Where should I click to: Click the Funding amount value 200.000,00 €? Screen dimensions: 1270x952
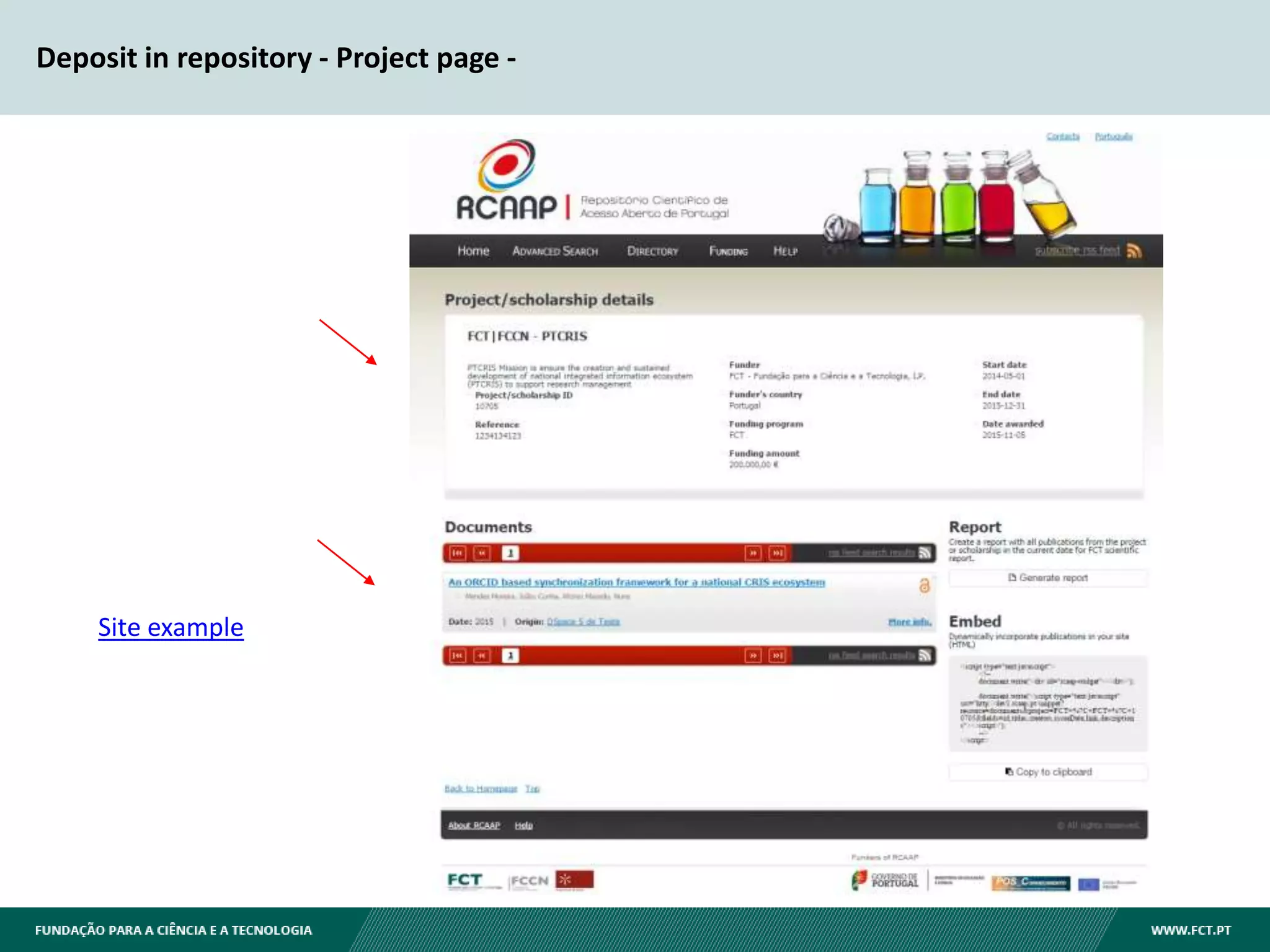coord(753,465)
